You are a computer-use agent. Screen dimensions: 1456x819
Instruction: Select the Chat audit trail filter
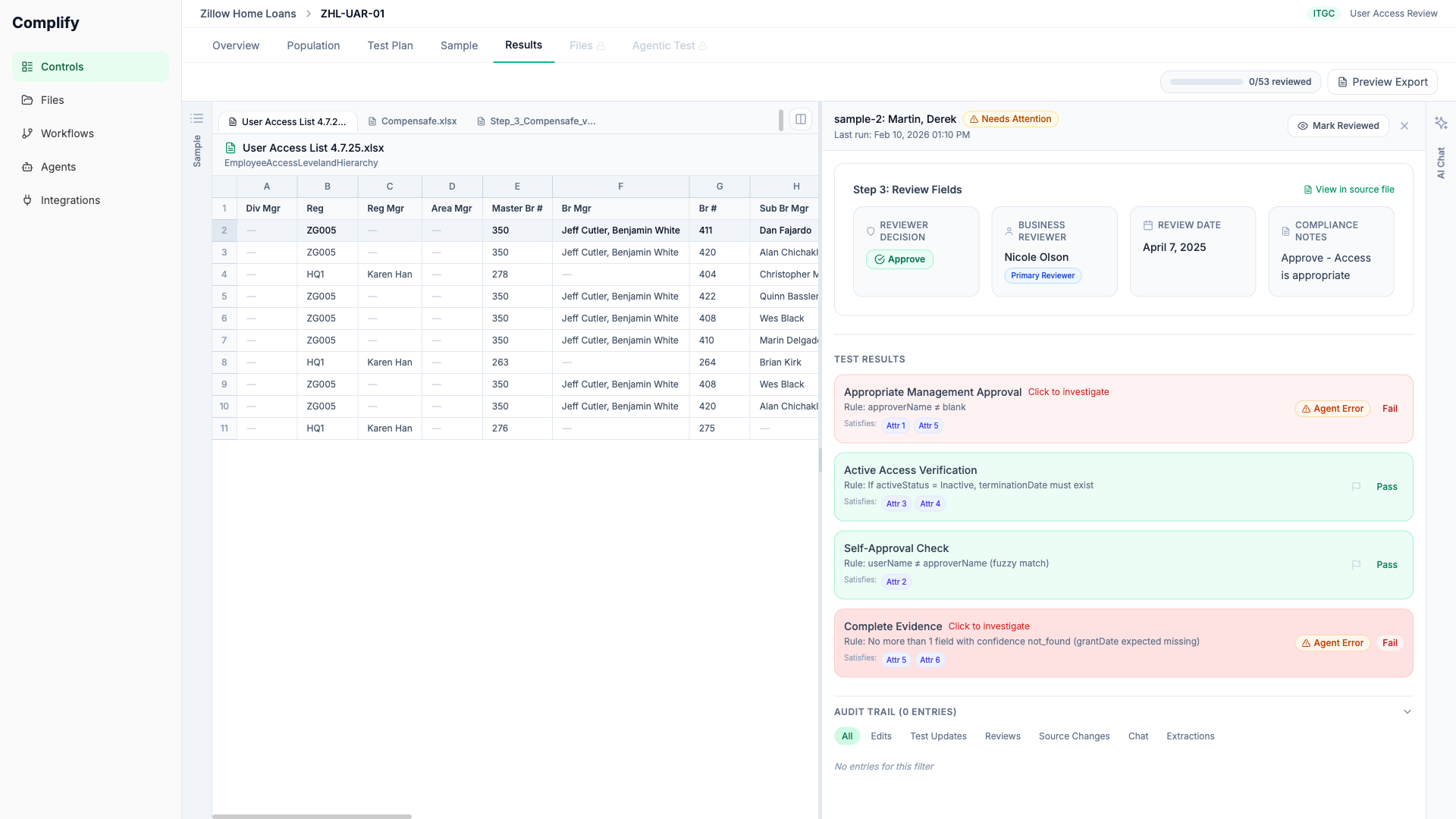click(1138, 736)
